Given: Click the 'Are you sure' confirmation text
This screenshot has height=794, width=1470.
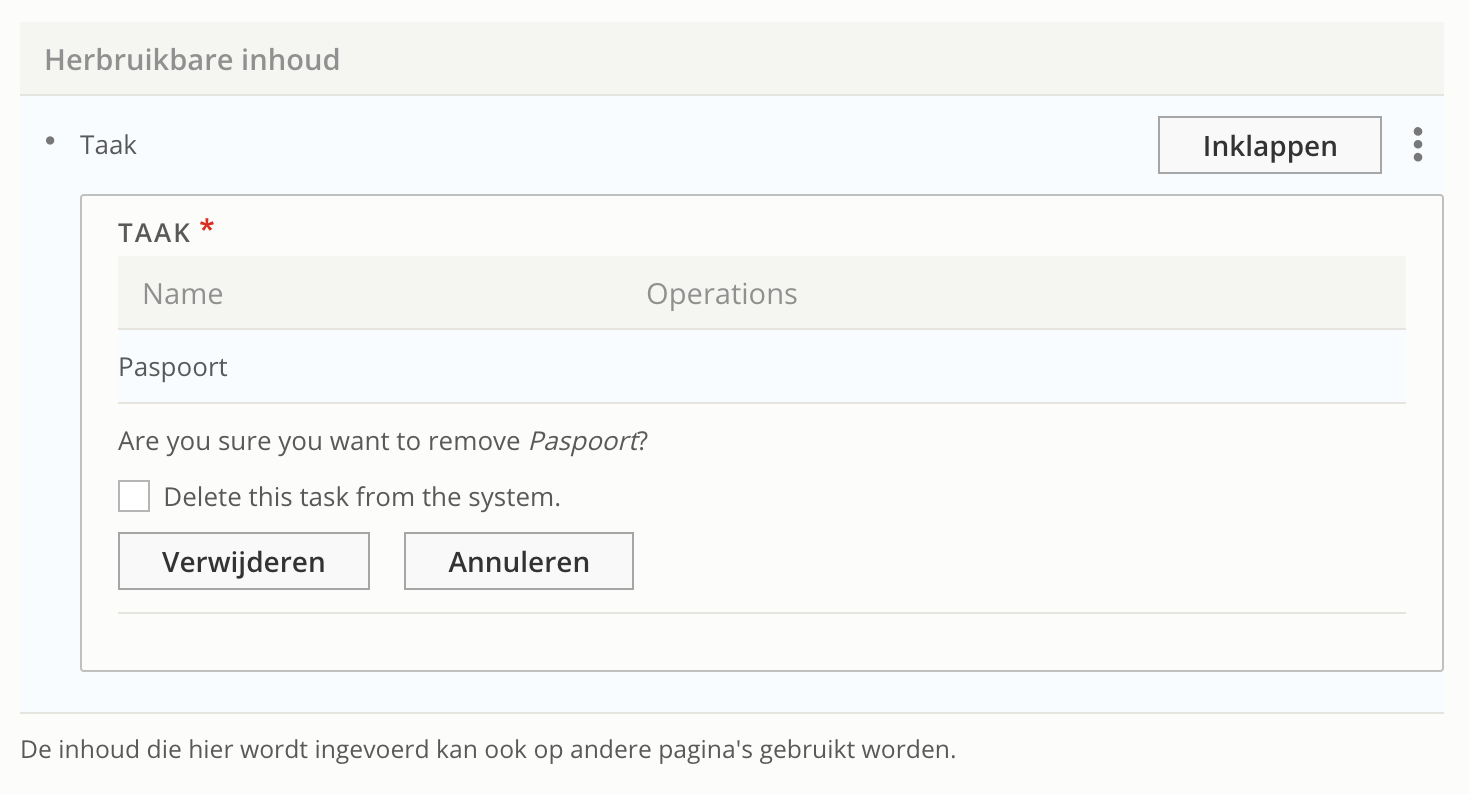Looking at the screenshot, I should coord(320,441).
